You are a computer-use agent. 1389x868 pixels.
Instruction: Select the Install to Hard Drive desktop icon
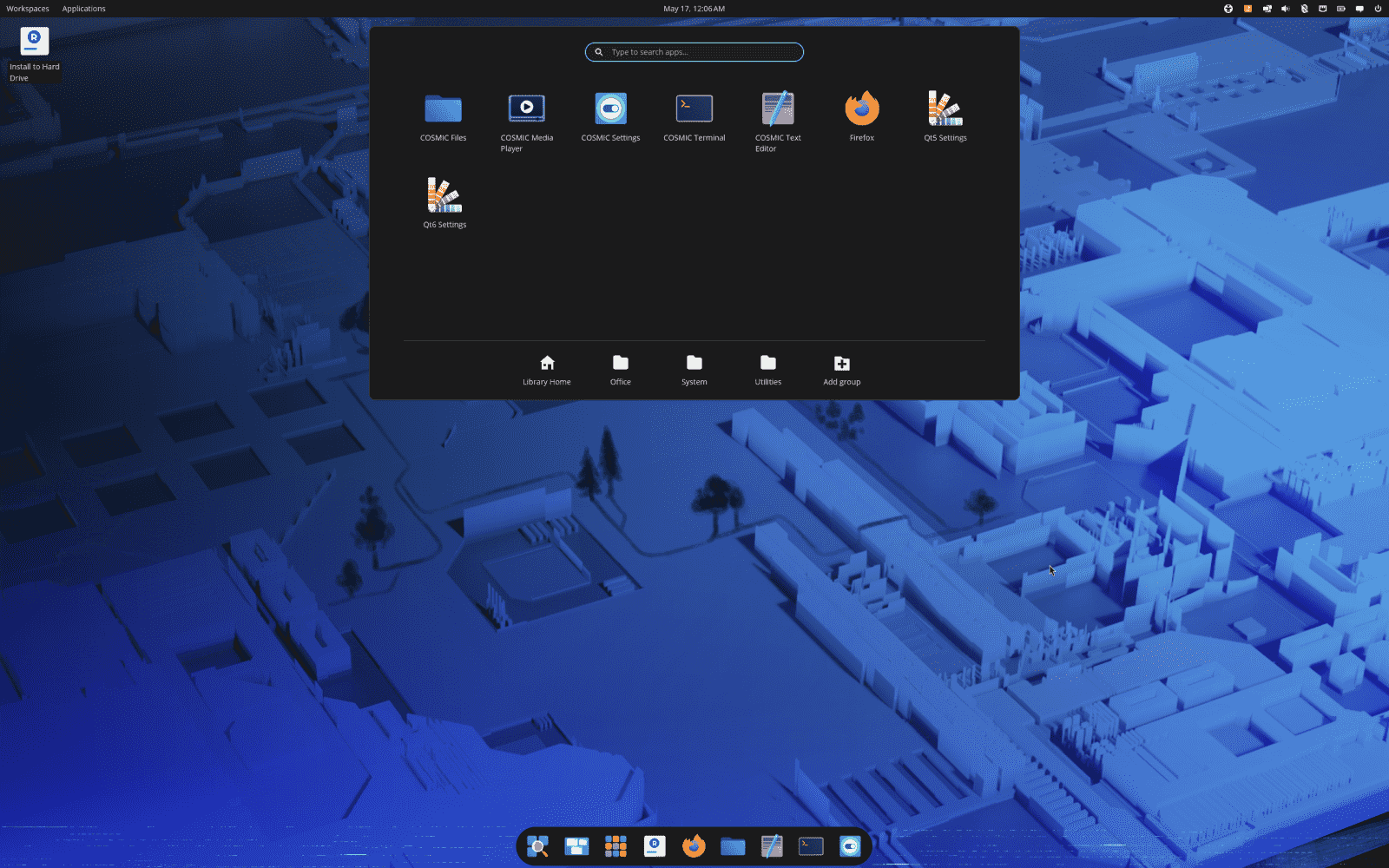(35, 54)
